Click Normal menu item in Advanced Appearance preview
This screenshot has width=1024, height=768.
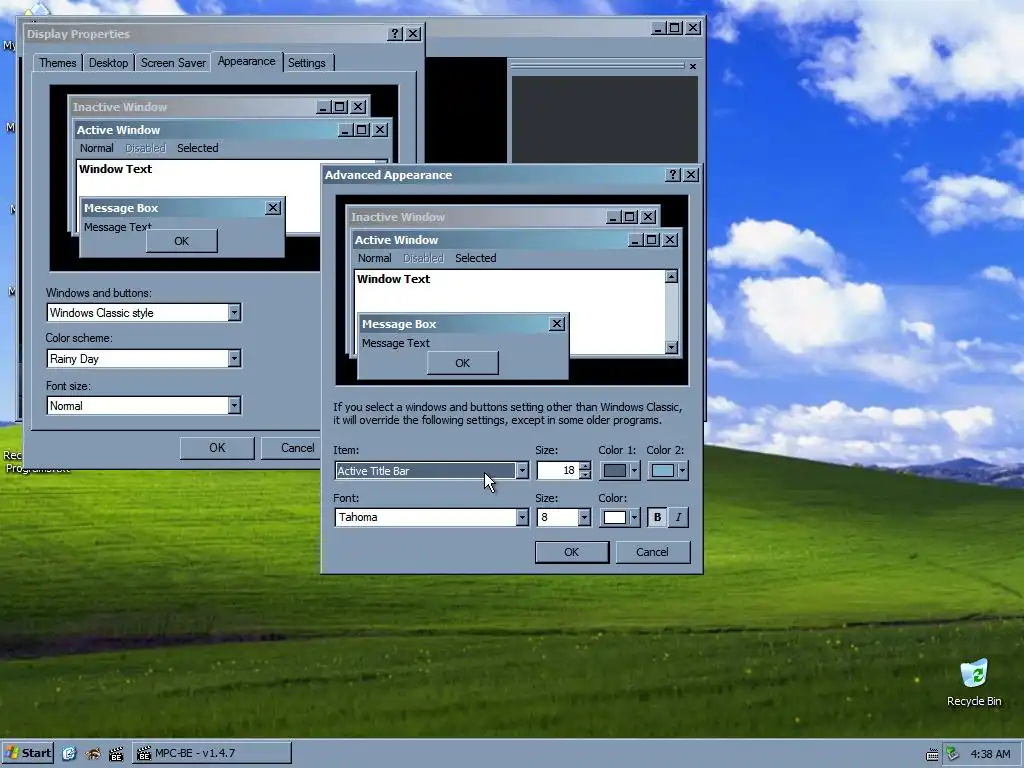pos(374,258)
